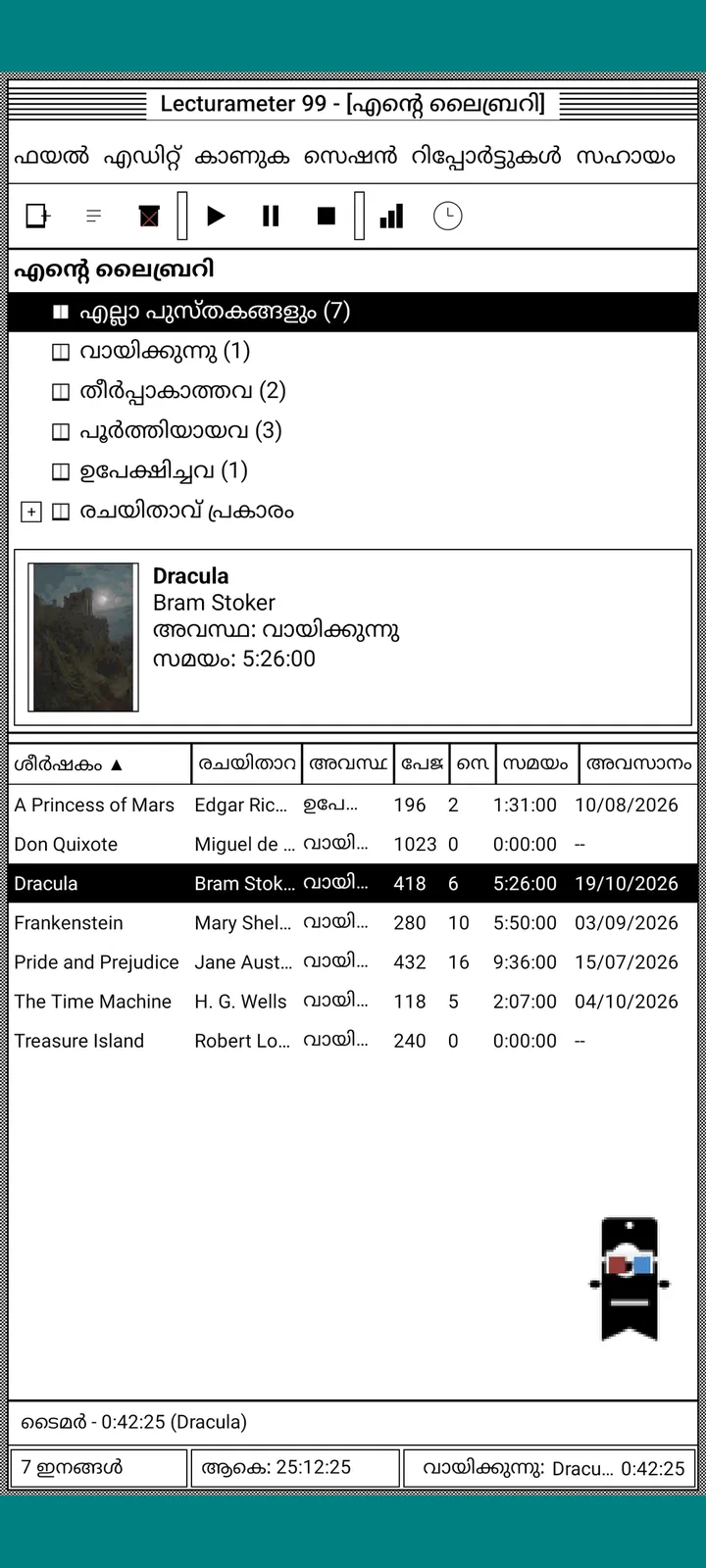Select the Dracula row in the table

353,883
